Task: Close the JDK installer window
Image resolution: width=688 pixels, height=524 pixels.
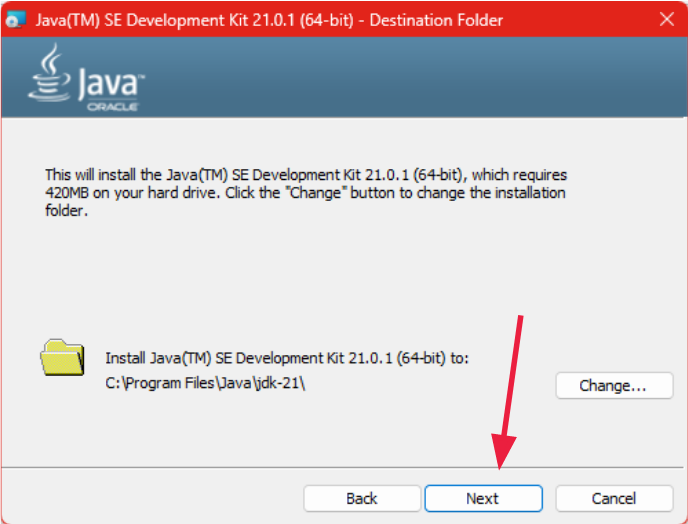Action: coord(666,20)
